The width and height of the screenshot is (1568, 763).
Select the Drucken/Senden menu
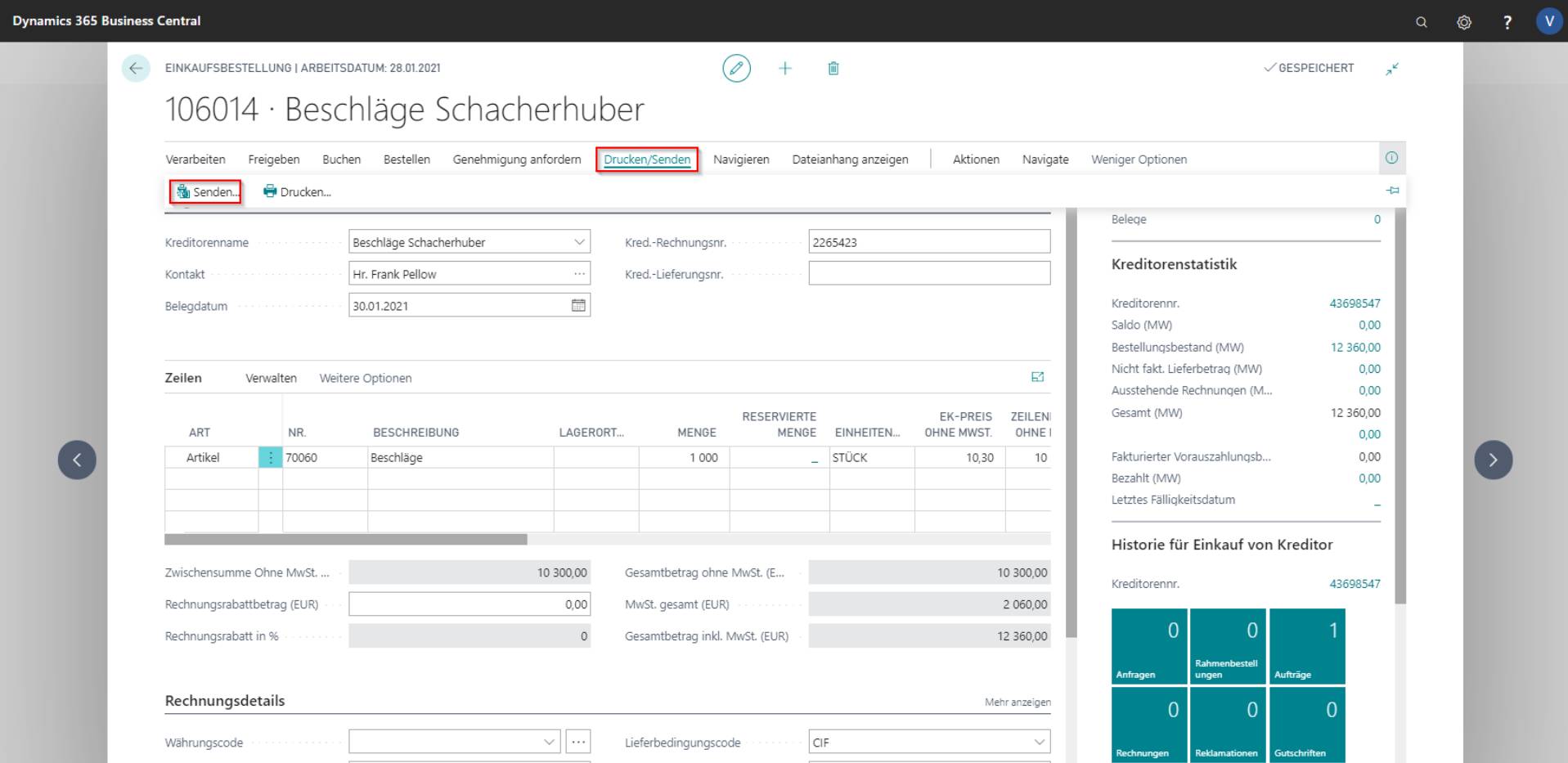click(647, 159)
